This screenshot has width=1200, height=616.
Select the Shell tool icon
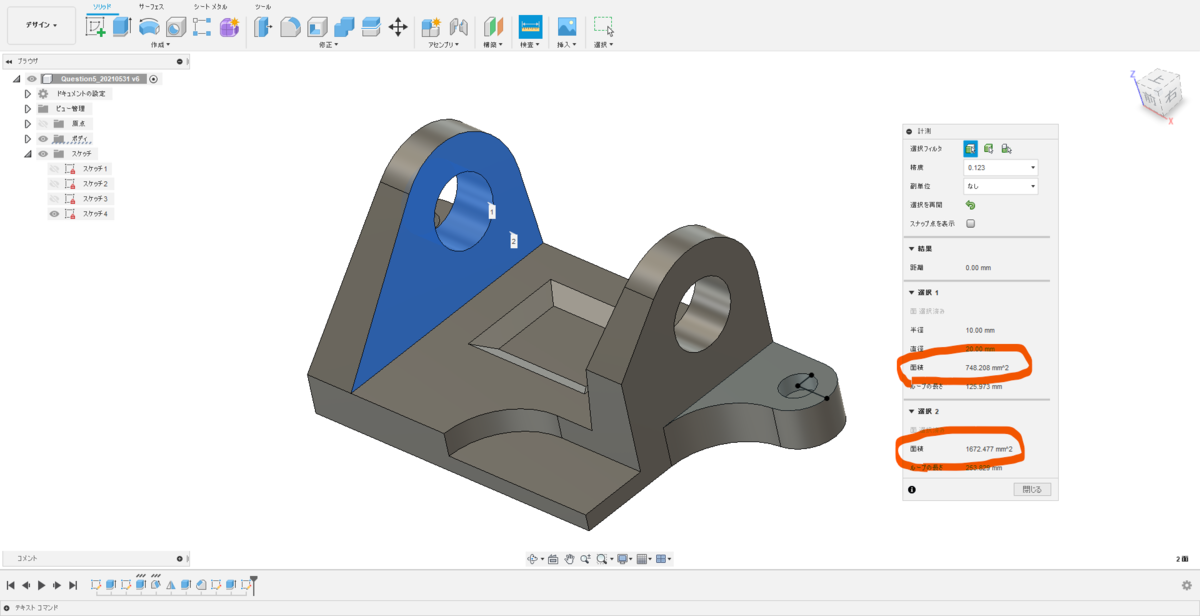(317, 27)
